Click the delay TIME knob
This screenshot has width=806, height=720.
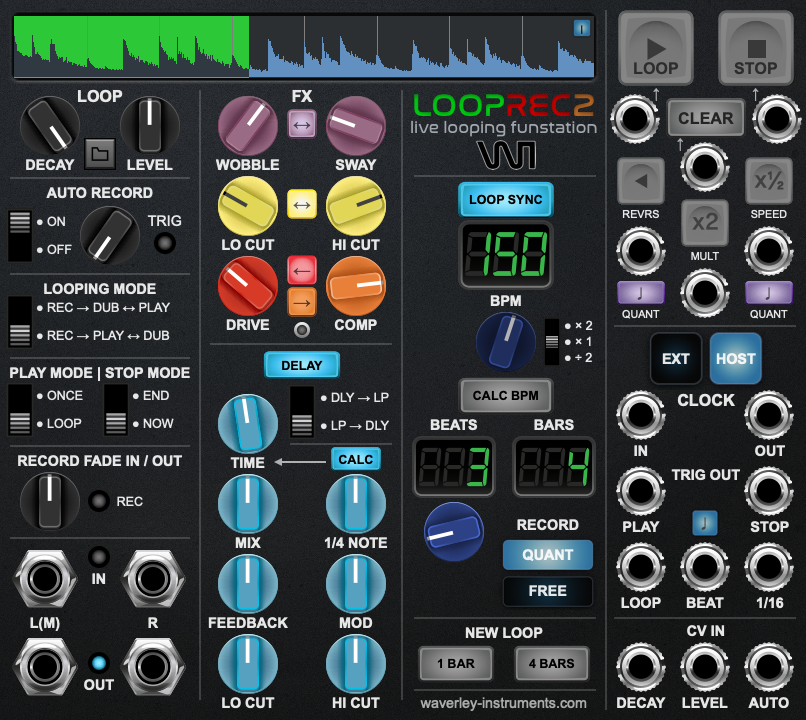click(x=248, y=423)
